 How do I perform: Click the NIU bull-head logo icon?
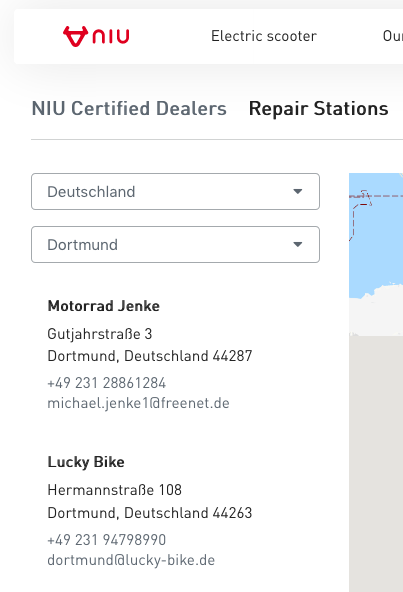76,36
